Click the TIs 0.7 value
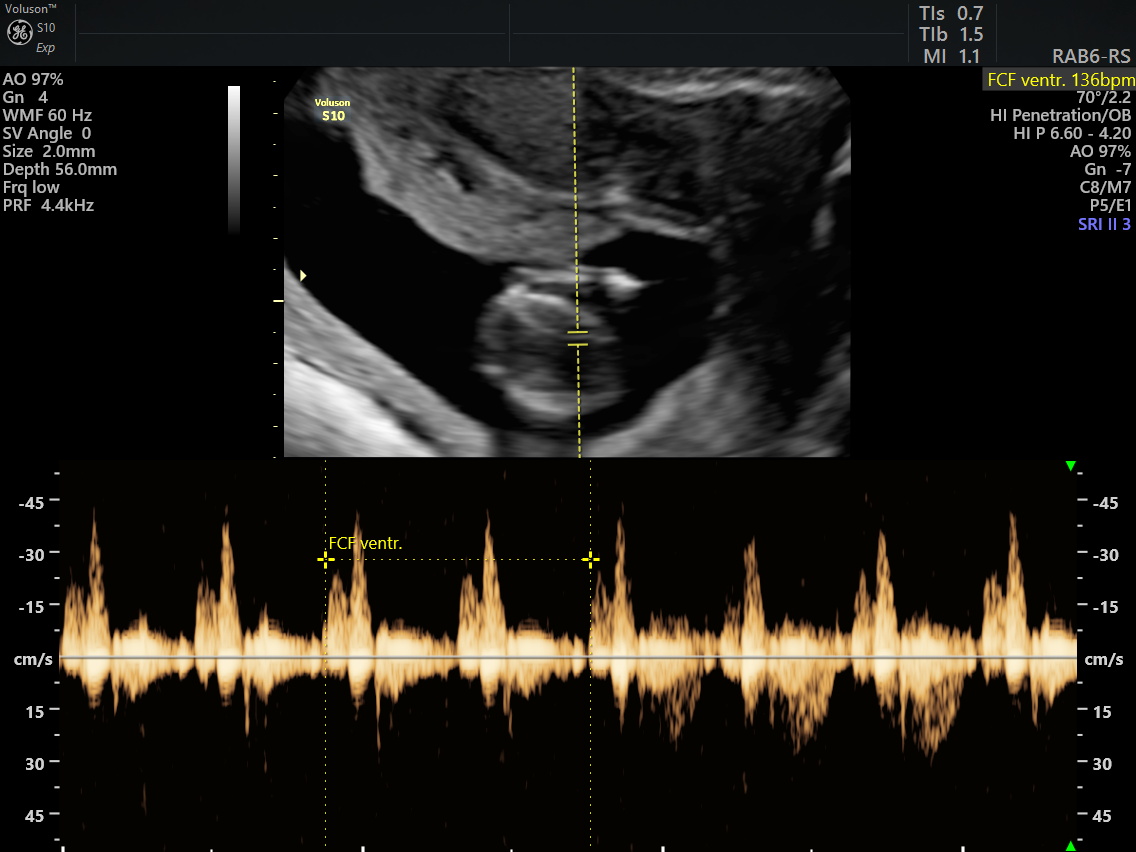 [951, 14]
